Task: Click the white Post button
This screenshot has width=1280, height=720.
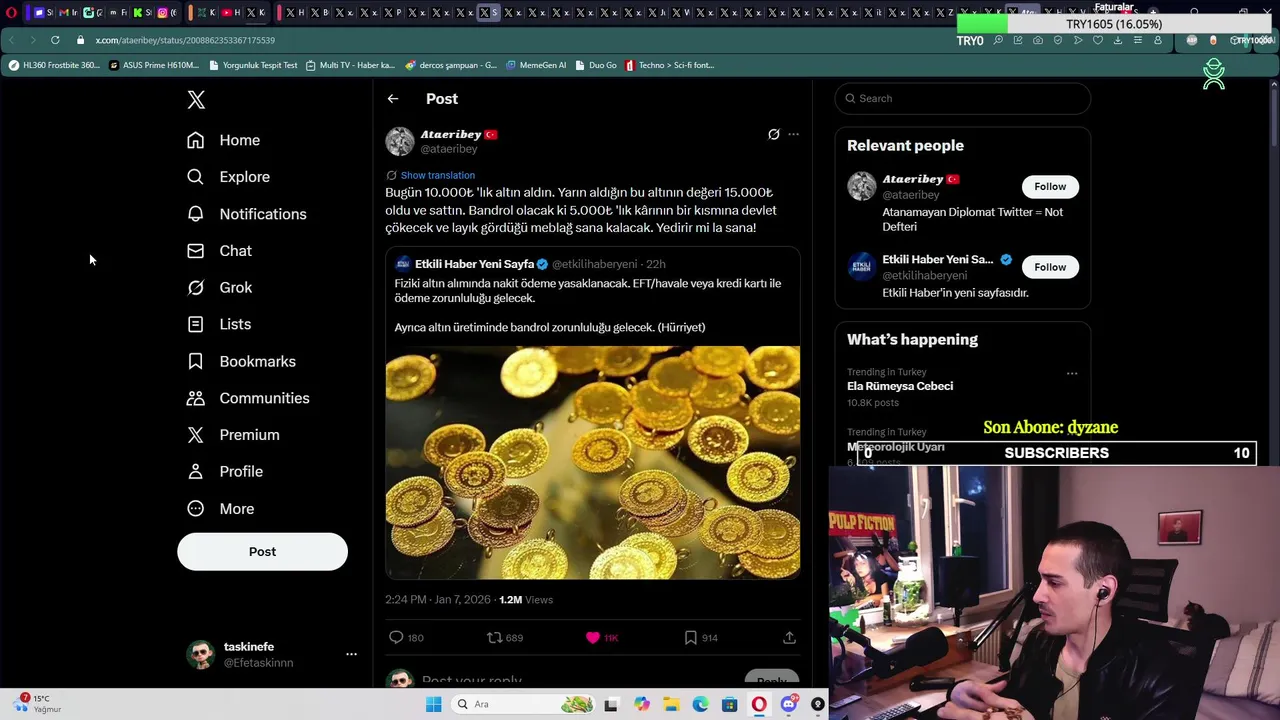Action: (262, 551)
